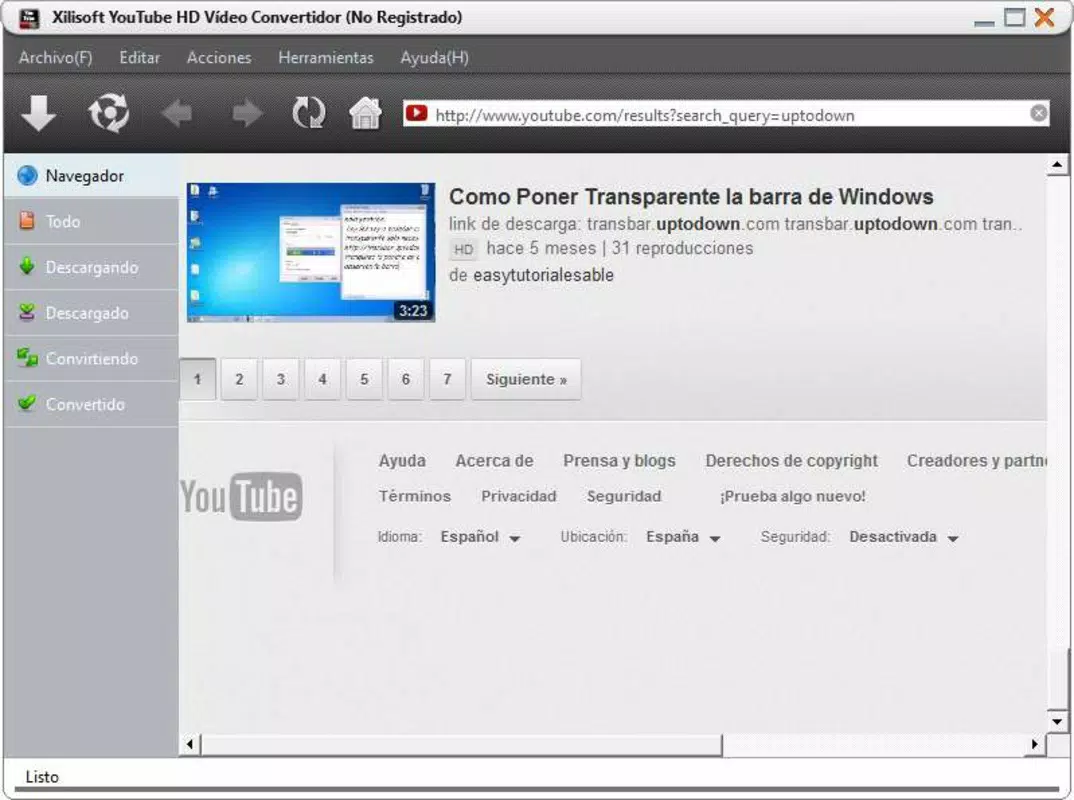The image size is (1074, 800).
Task: Open the 'Como Poner Transparente la barra' title link
Action: tap(691, 197)
